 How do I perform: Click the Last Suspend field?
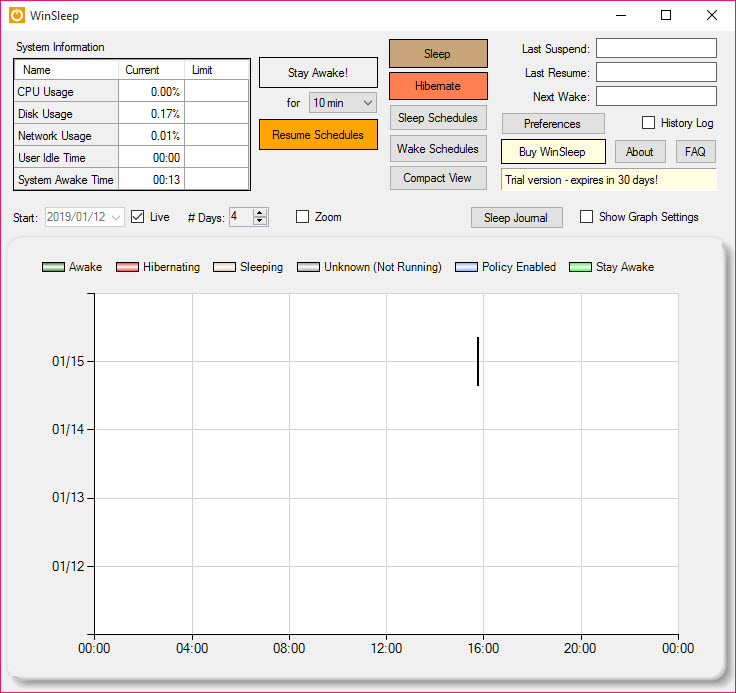click(656, 48)
